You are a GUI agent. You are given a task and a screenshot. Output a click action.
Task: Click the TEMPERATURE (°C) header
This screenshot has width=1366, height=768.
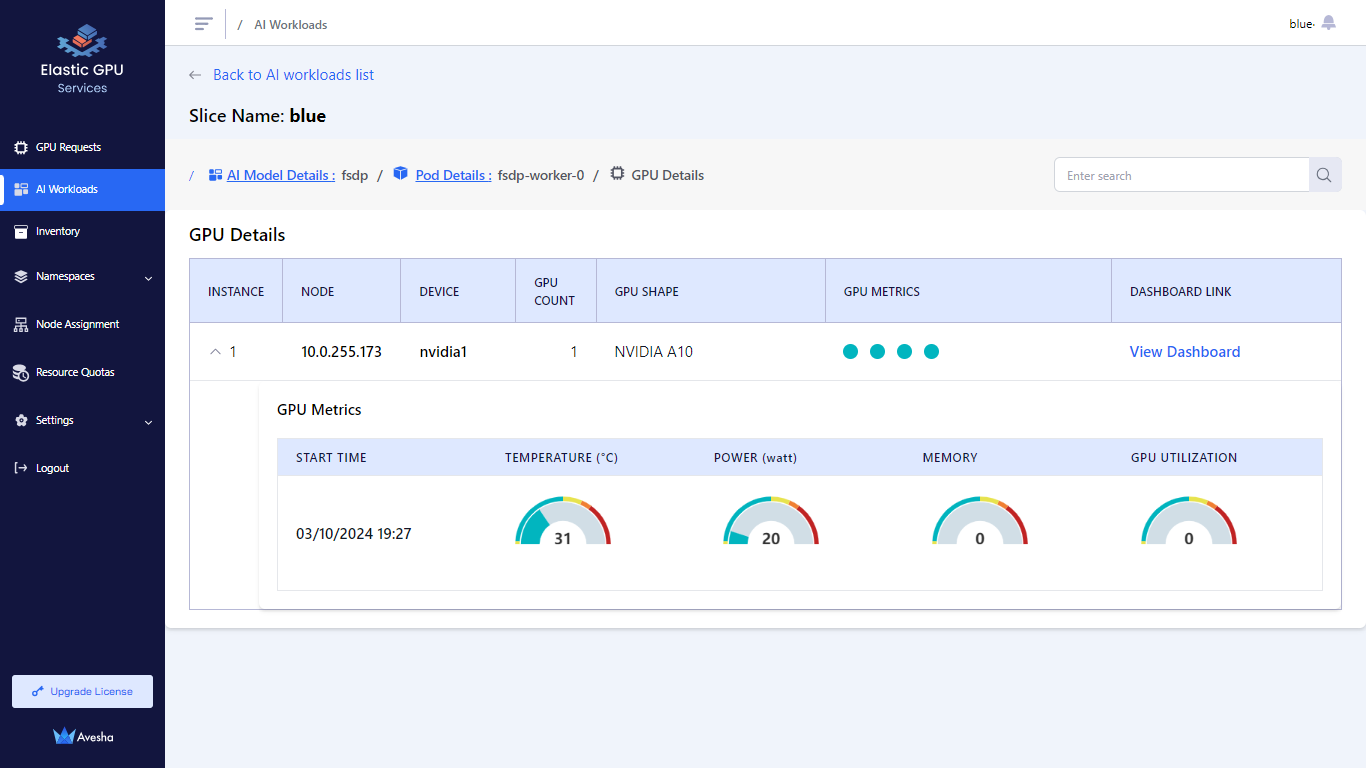[x=561, y=458]
